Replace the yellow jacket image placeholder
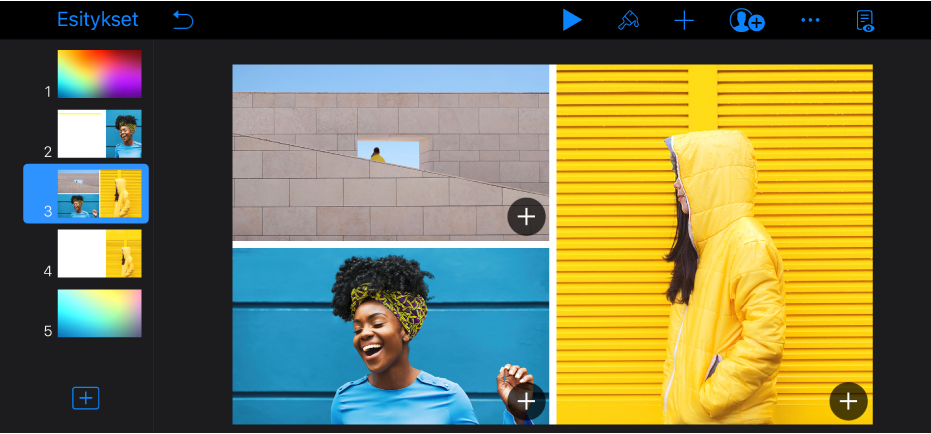The image size is (931, 434). coord(848,401)
